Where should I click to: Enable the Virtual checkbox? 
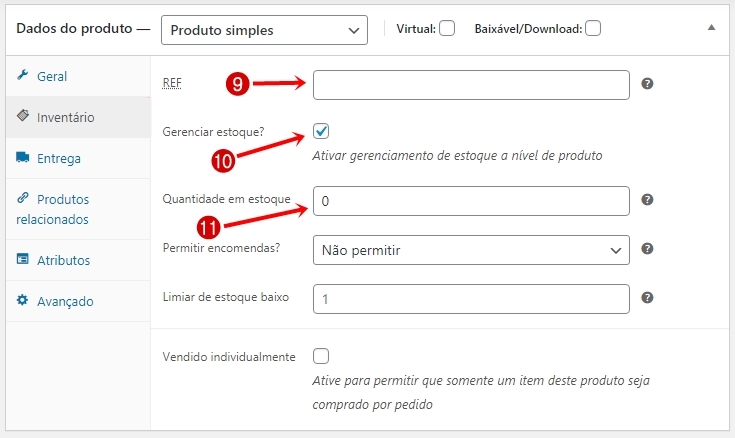point(447,29)
